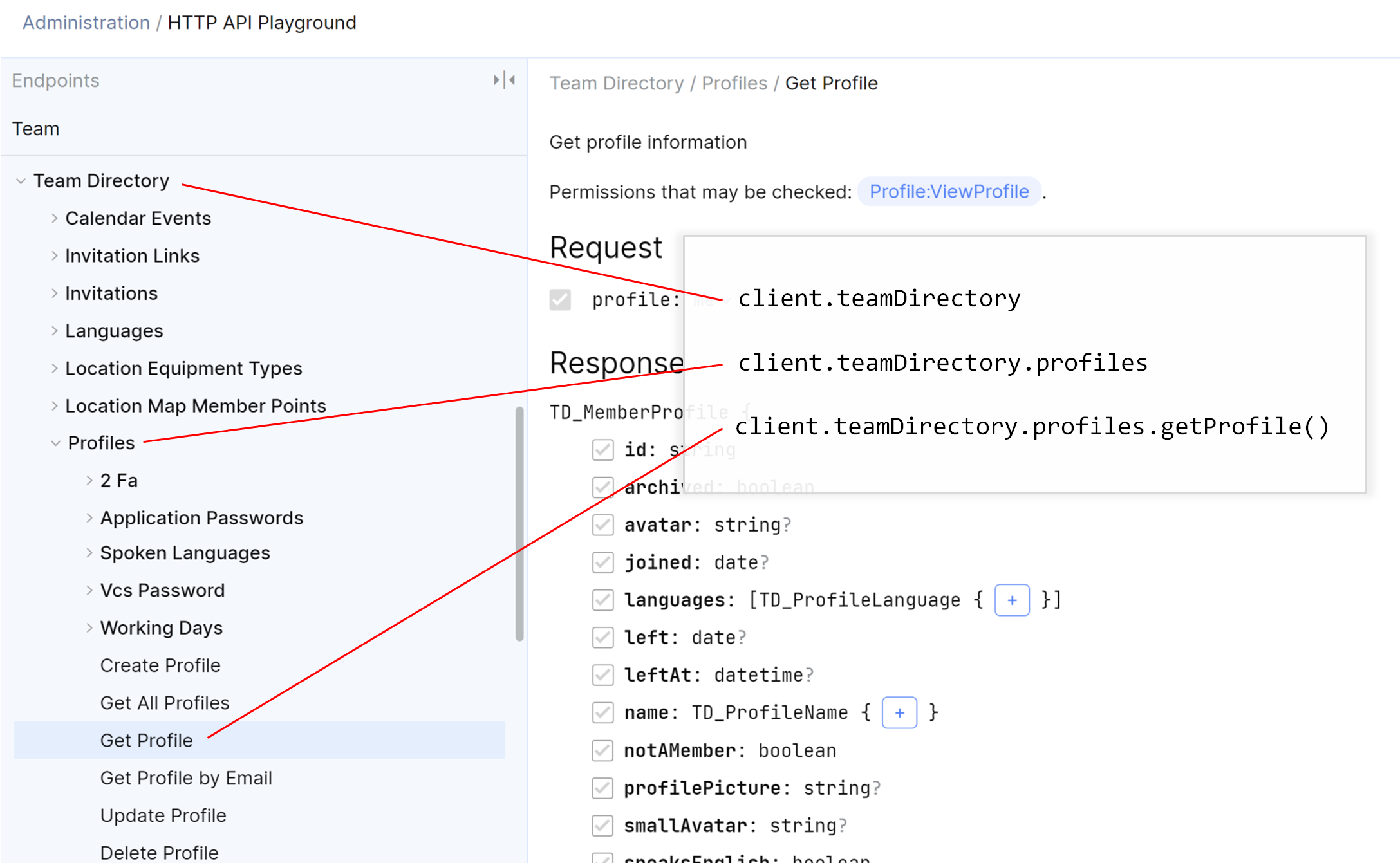This screenshot has height=863, width=1400.
Task: Open the Administration breadcrumb link
Action: [x=86, y=23]
